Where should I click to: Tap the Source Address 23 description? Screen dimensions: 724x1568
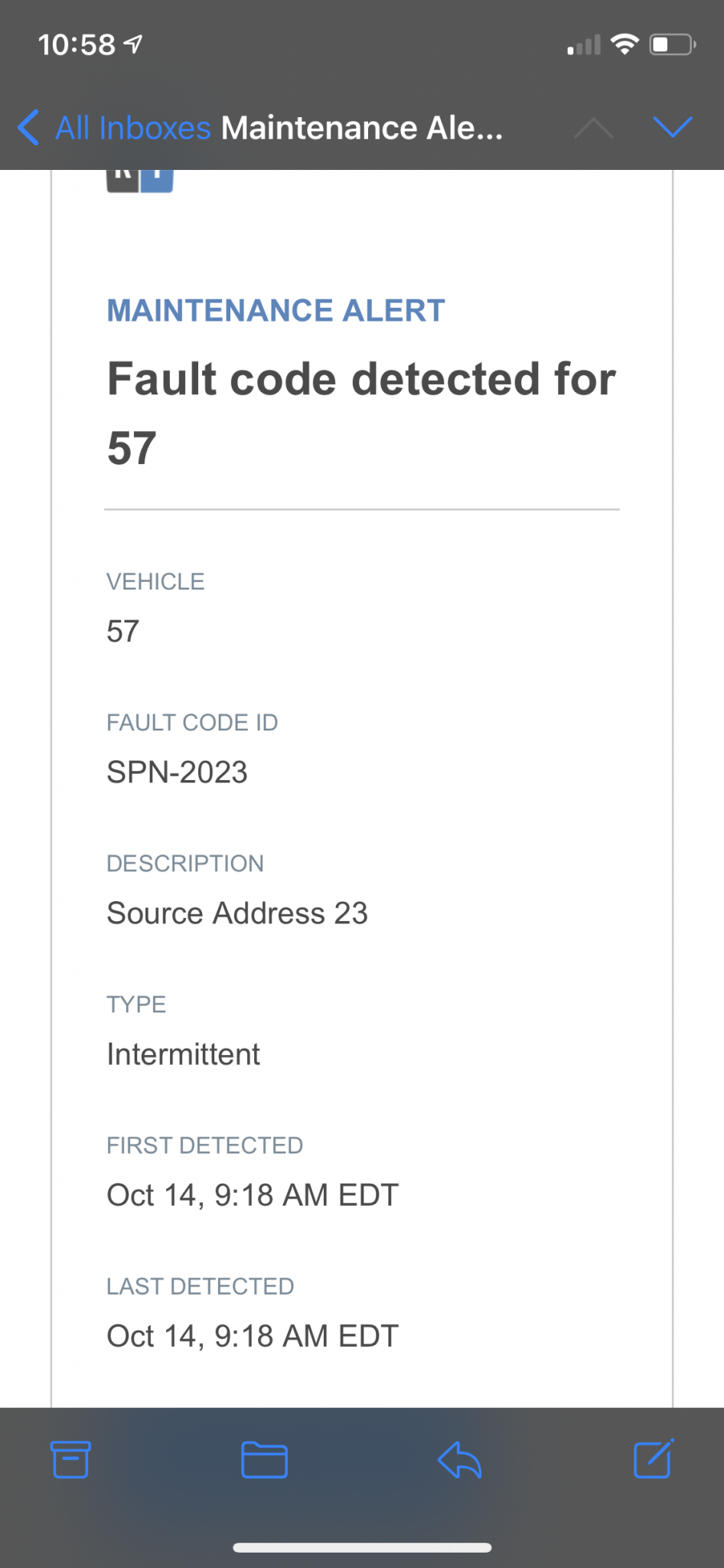click(237, 913)
